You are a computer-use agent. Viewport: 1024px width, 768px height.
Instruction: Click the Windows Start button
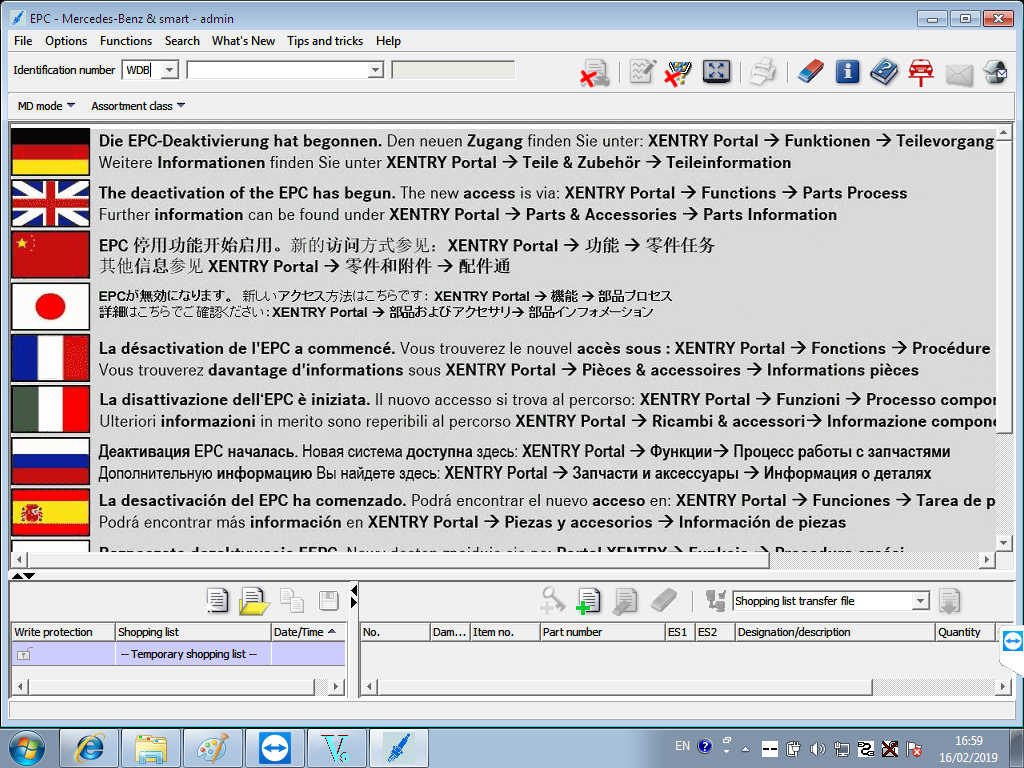tap(26, 748)
